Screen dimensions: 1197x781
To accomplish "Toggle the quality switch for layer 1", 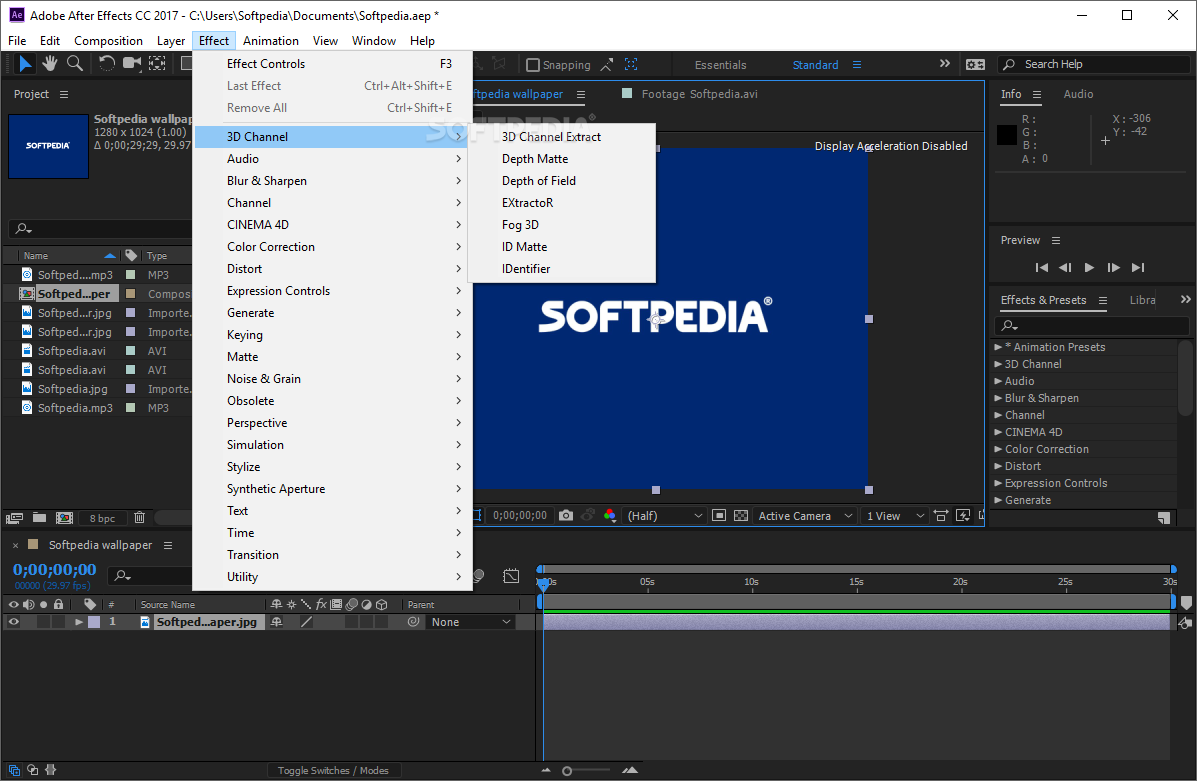I will click(306, 622).
